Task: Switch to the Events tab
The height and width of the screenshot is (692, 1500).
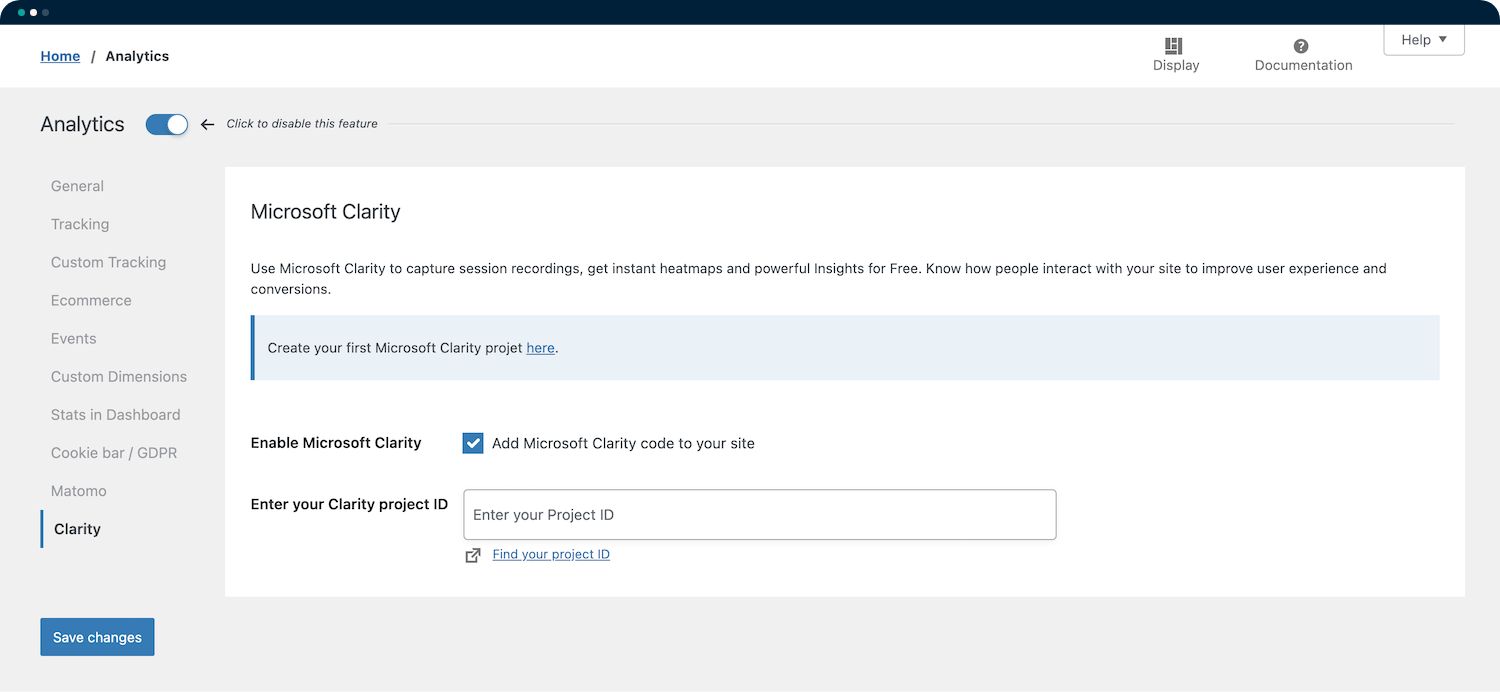Action: [73, 338]
